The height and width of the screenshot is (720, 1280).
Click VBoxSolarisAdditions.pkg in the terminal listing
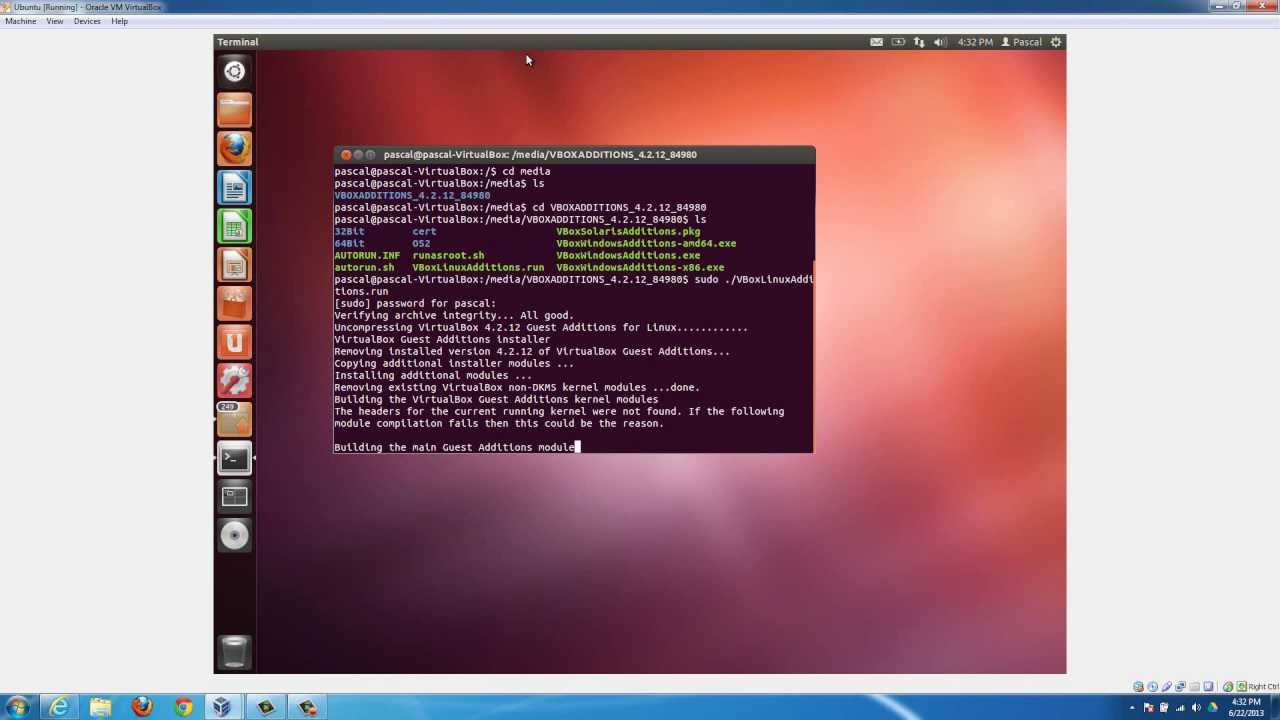[628, 231]
